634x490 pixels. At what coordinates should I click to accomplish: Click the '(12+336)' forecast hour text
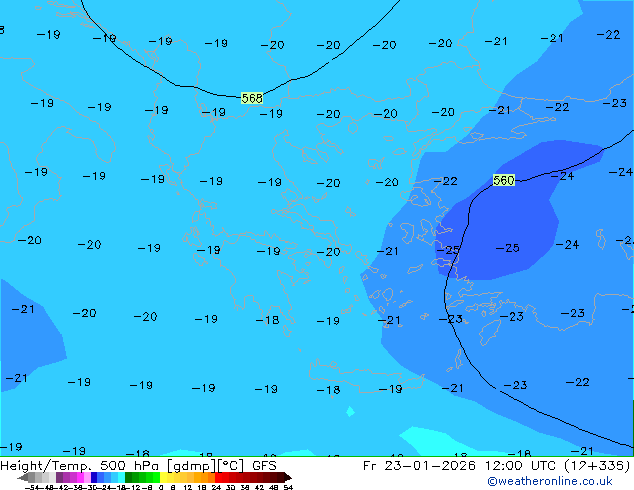point(597,466)
